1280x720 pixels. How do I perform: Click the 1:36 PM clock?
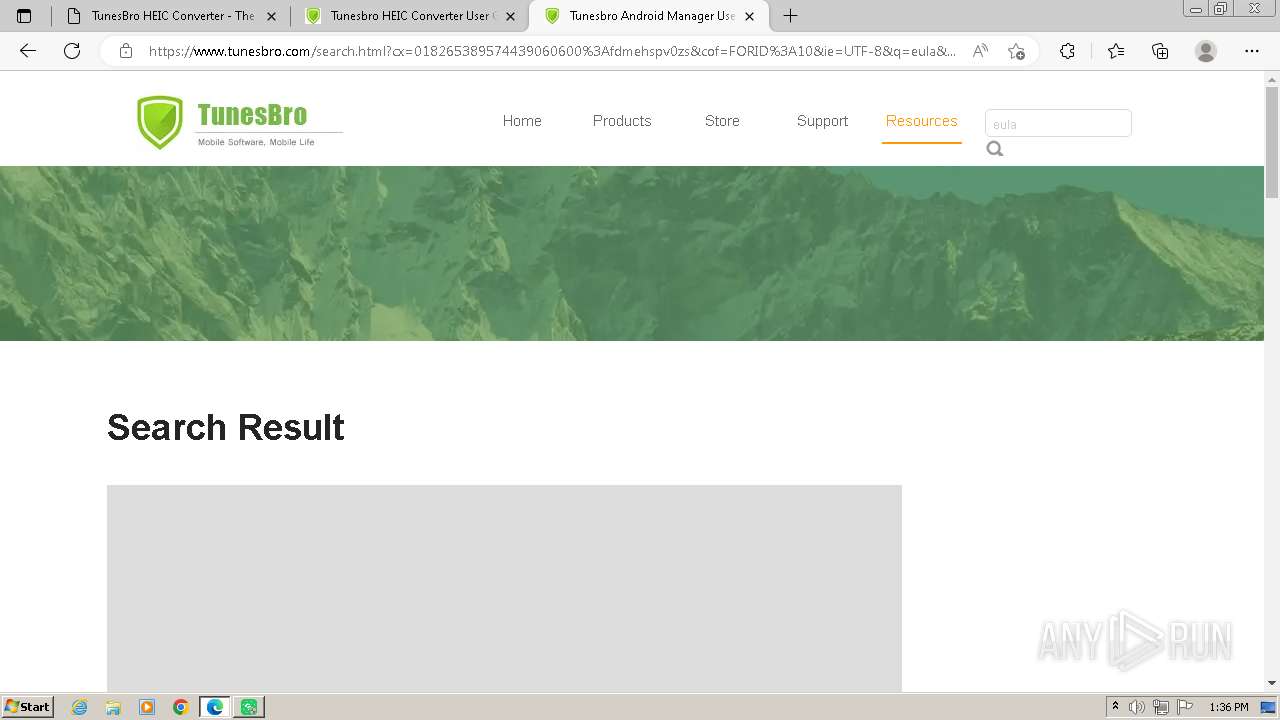click(x=1229, y=707)
